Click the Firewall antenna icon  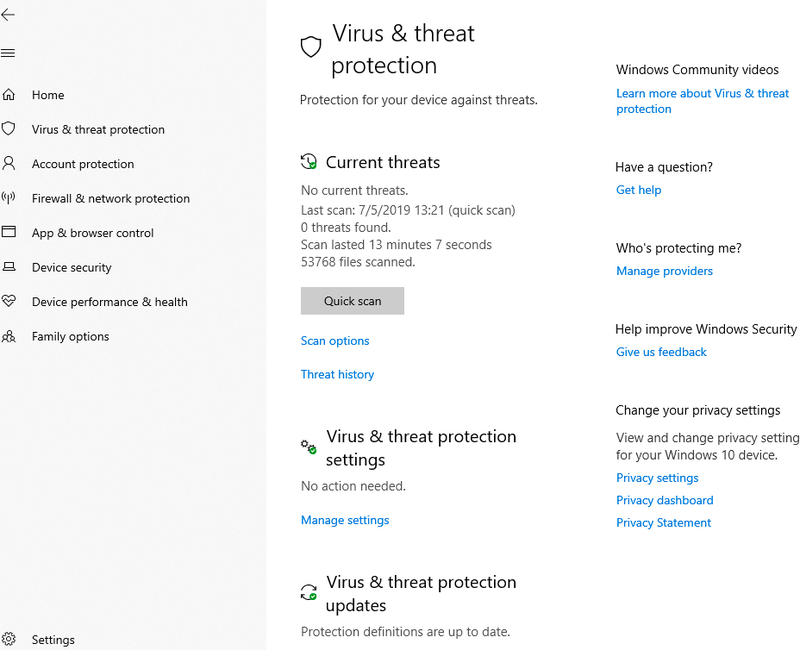9,197
